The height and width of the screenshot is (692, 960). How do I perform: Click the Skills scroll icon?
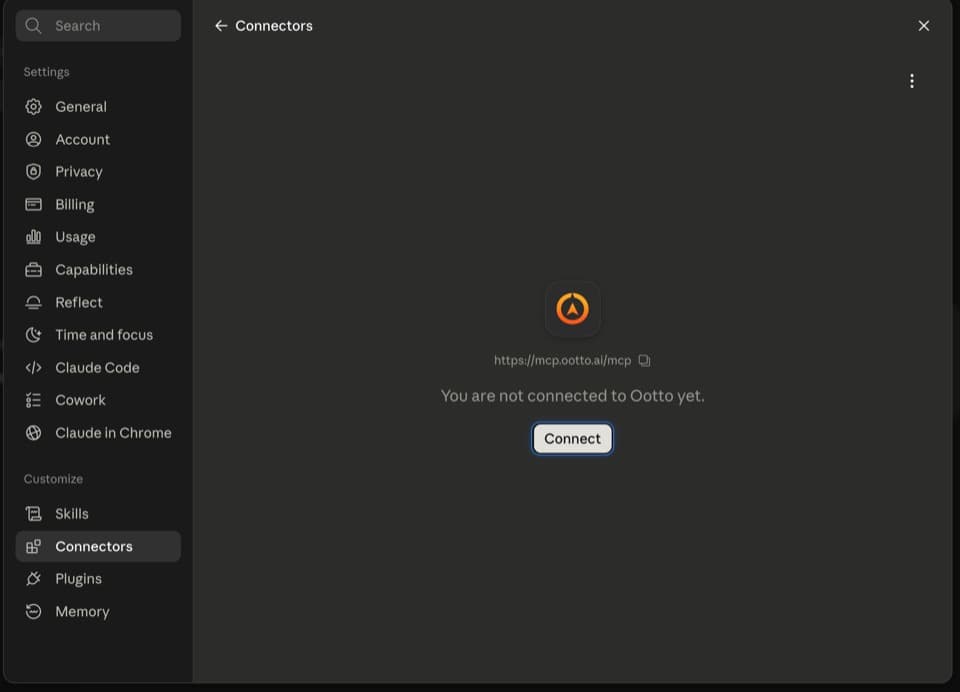click(34, 513)
